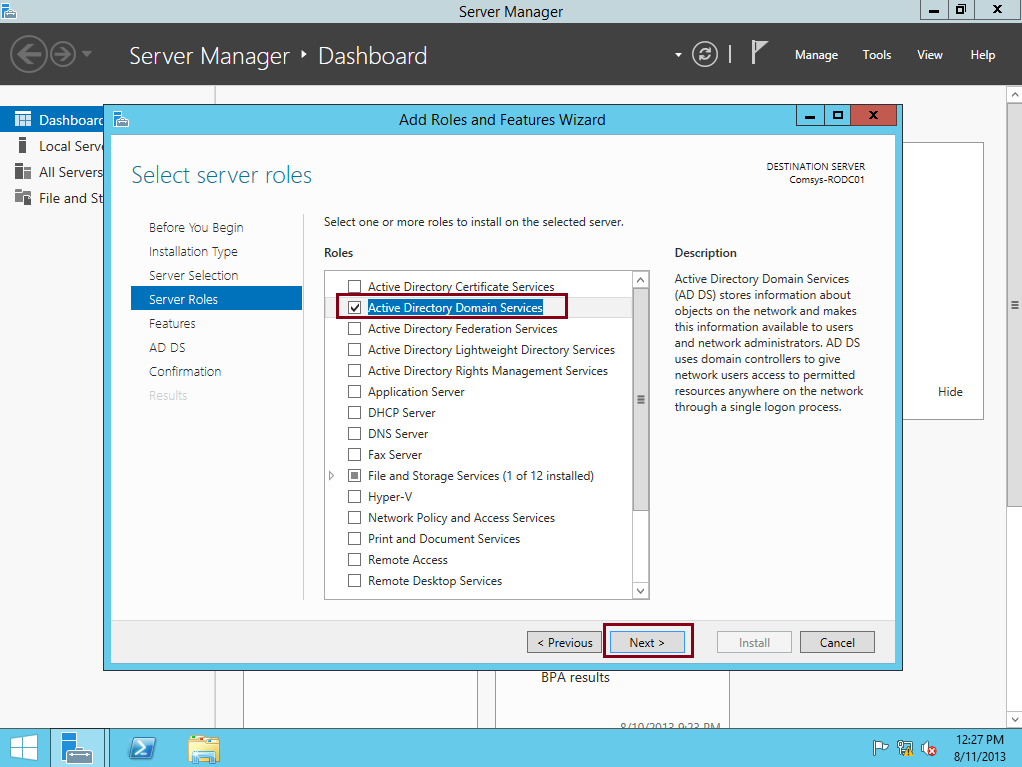Go to Server Selection step

pyautogui.click(x=194, y=276)
